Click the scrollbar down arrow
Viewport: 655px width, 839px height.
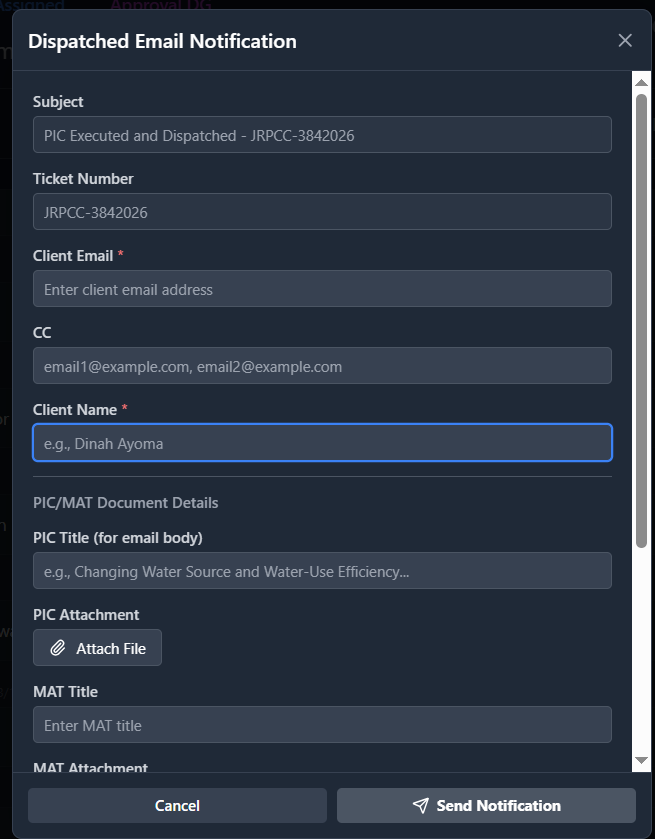641,761
